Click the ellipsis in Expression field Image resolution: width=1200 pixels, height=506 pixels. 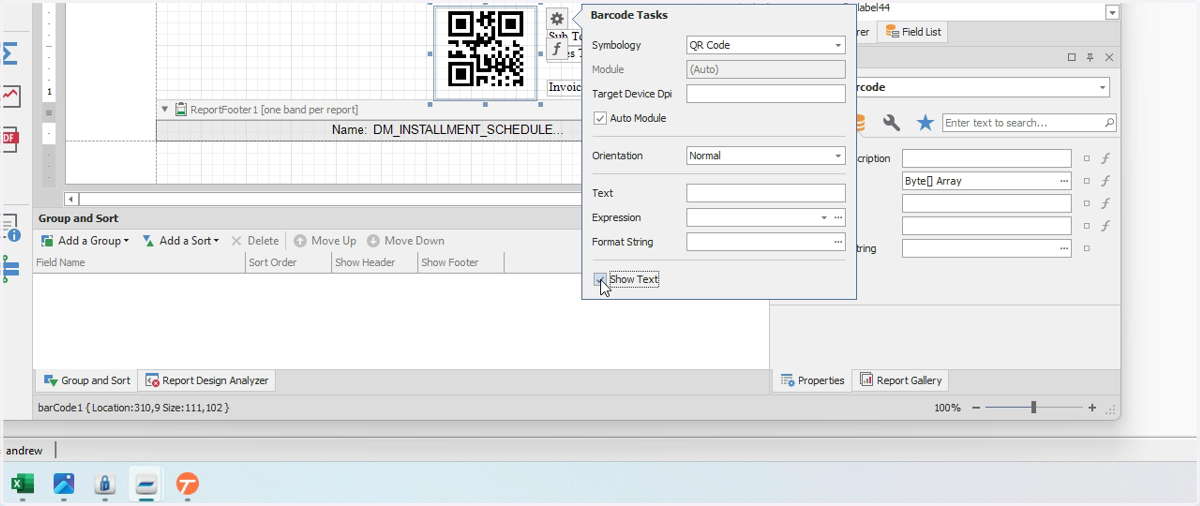click(838, 217)
